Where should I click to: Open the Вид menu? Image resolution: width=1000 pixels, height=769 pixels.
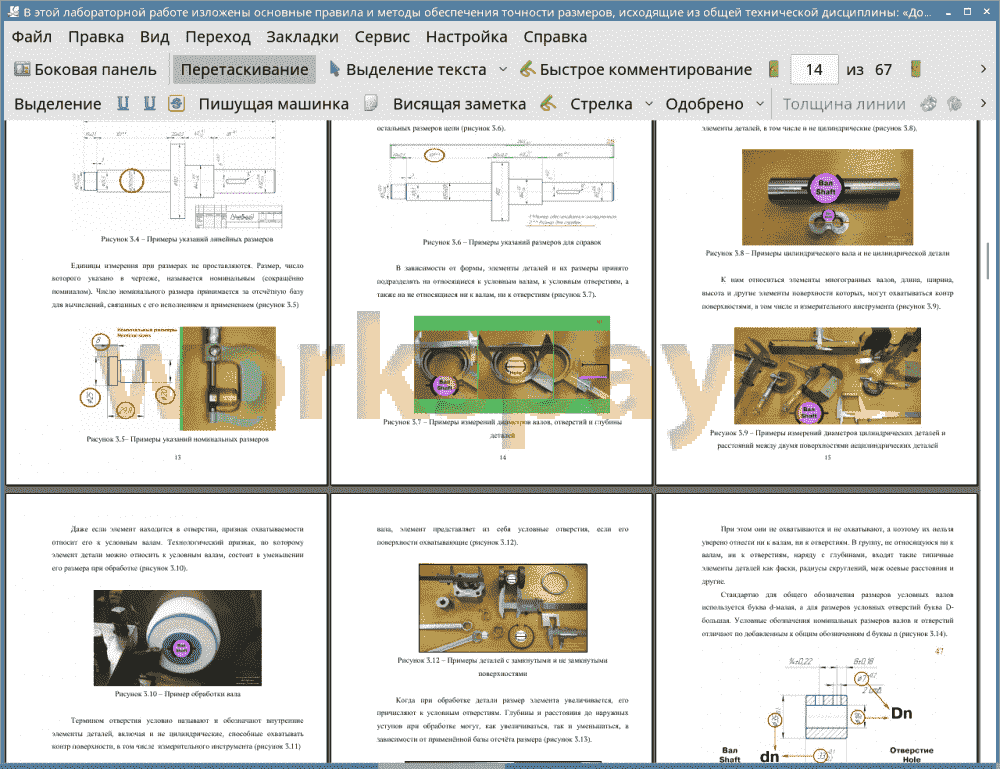point(154,37)
